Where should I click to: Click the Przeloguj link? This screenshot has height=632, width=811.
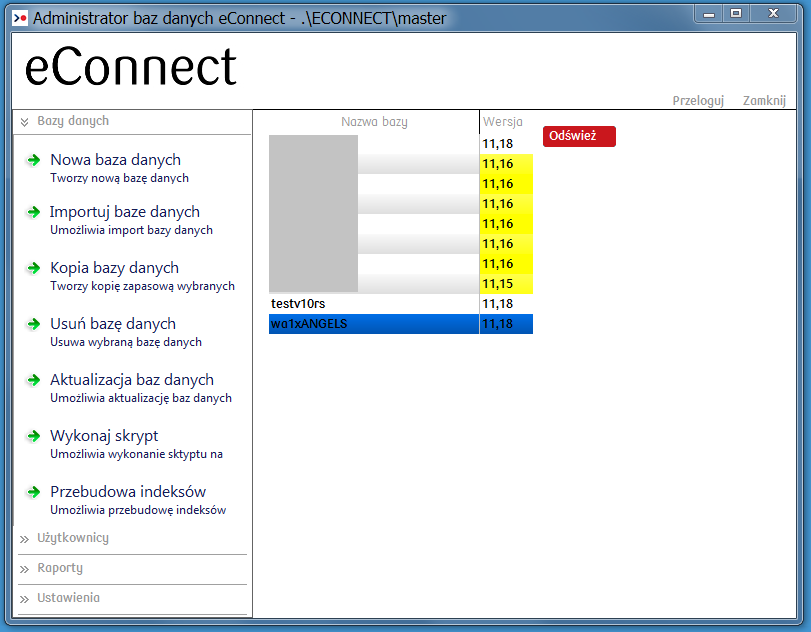pos(698,100)
